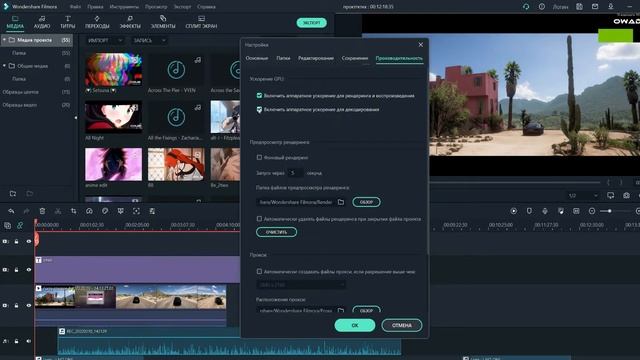Select the Setsuna media thumbnail
Viewport: 640px width, 360px height.
tap(113, 69)
